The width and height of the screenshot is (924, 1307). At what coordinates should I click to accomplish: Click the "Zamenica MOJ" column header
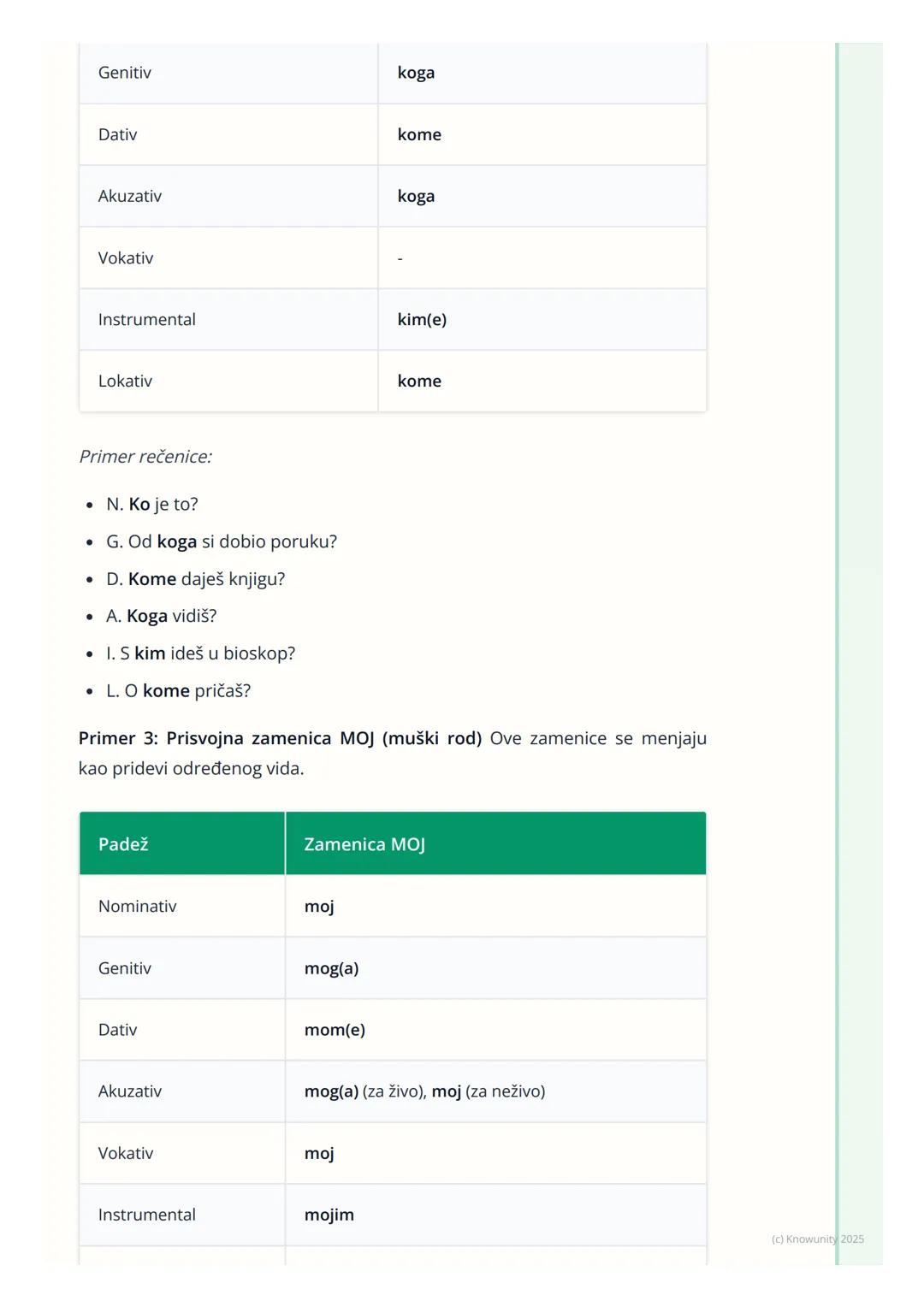point(364,844)
